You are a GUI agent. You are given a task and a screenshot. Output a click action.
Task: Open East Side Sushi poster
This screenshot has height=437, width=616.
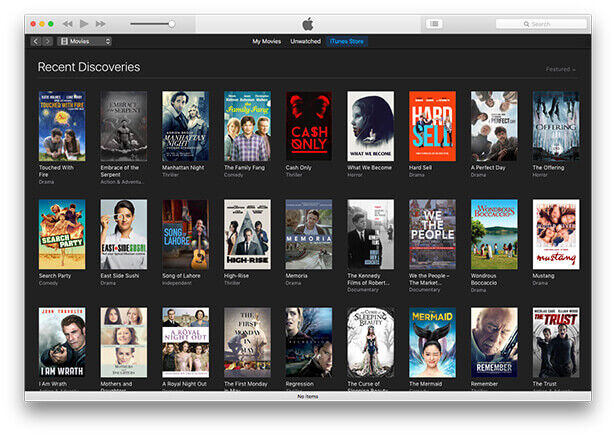coord(124,234)
